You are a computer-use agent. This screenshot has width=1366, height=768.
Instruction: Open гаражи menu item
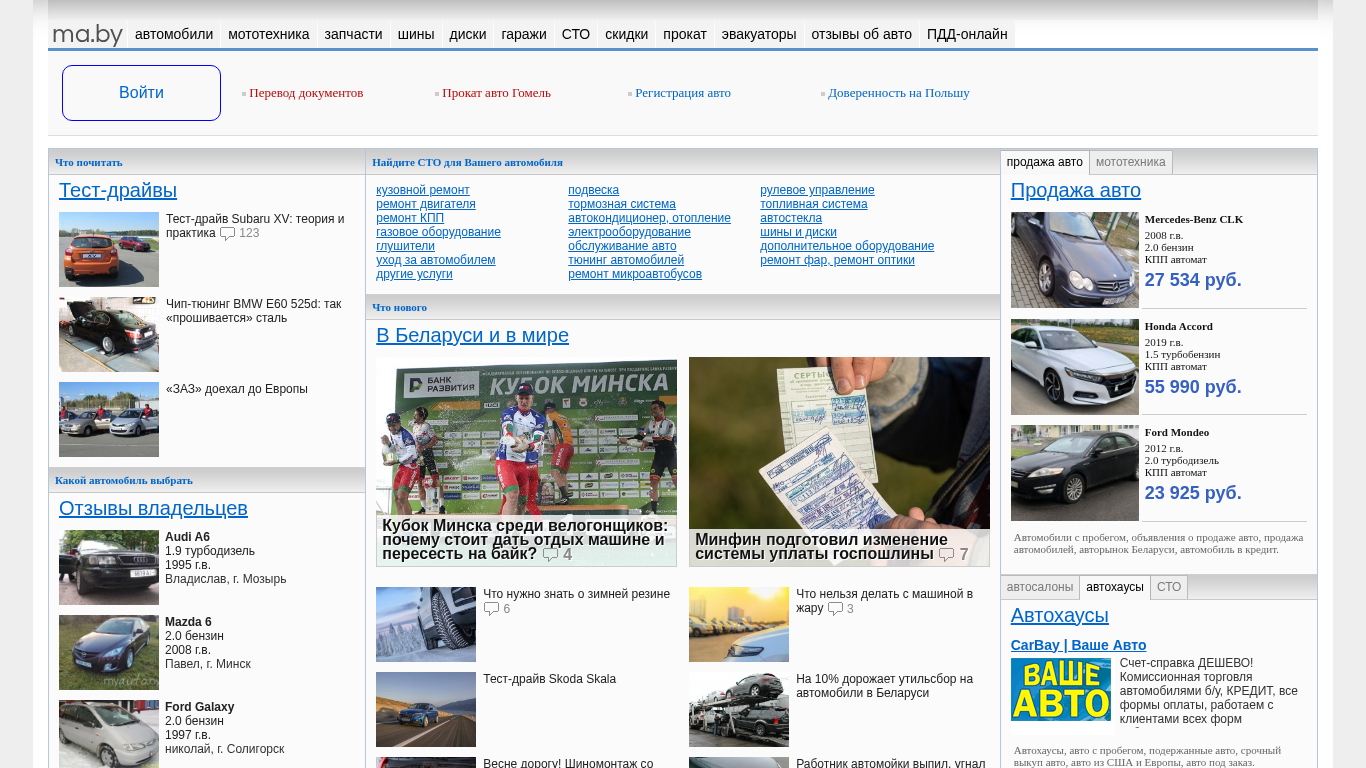coord(524,34)
